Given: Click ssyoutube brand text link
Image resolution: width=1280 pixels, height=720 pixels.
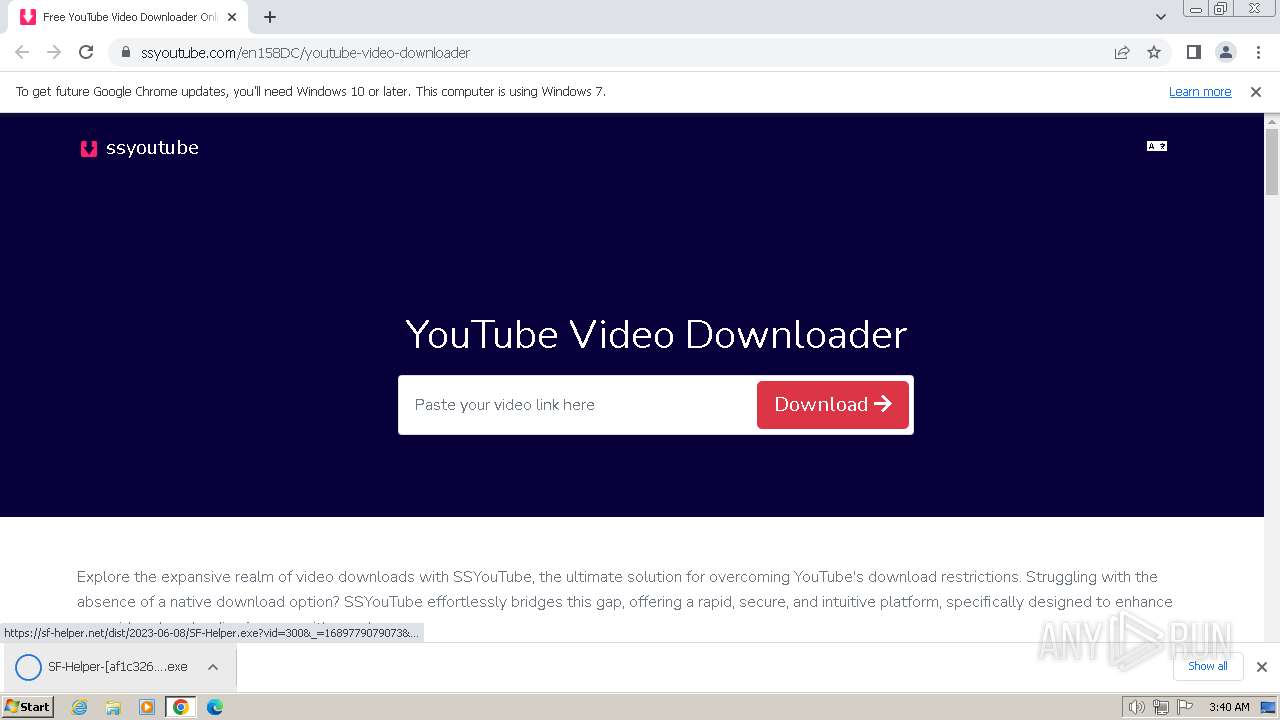Looking at the screenshot, I should pyautogui.click(x=152, y=148).
